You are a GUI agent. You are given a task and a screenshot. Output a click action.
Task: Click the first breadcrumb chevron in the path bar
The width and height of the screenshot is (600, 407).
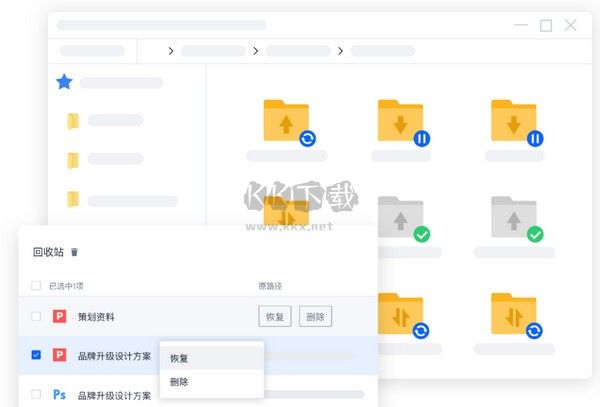[171, 50]
